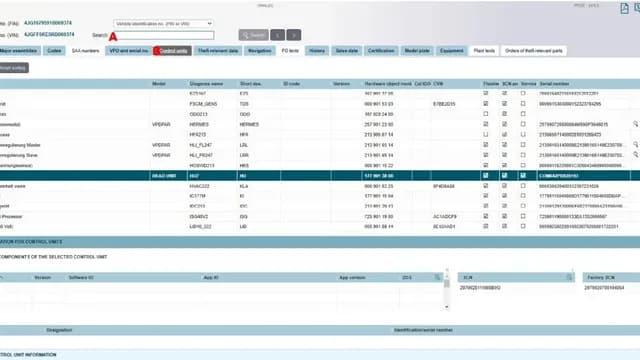Open the Major assemblies tab
The height and width of the screenshot is (360, 640).
pyautogui.click(x=19, y=51)
